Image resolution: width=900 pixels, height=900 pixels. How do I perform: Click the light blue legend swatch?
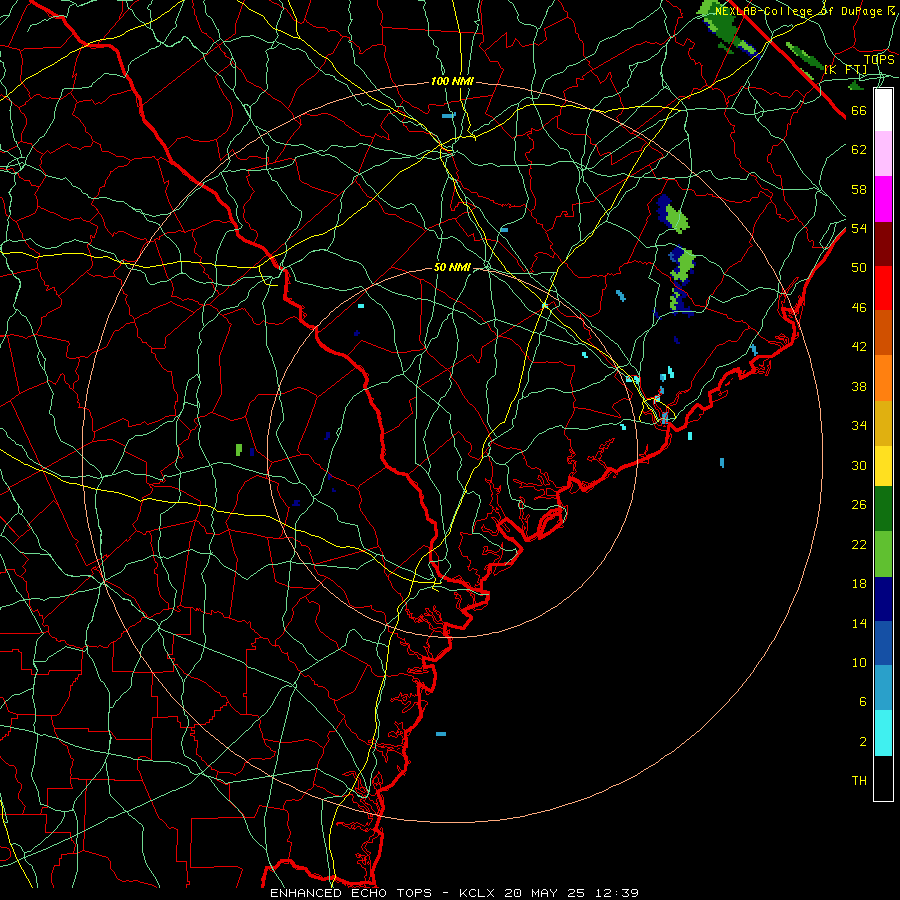[x=883, y=688]
